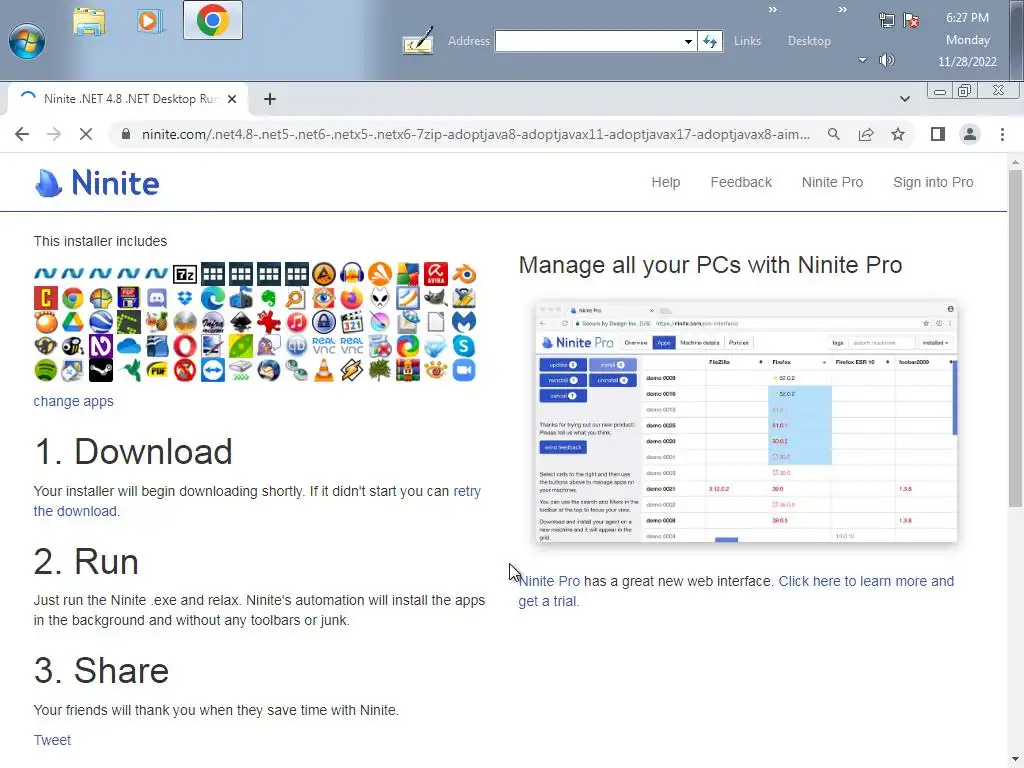Viewport: 1024px width, 768px height.
Task: Show hidden tray icons arrow
Action: 862,60
